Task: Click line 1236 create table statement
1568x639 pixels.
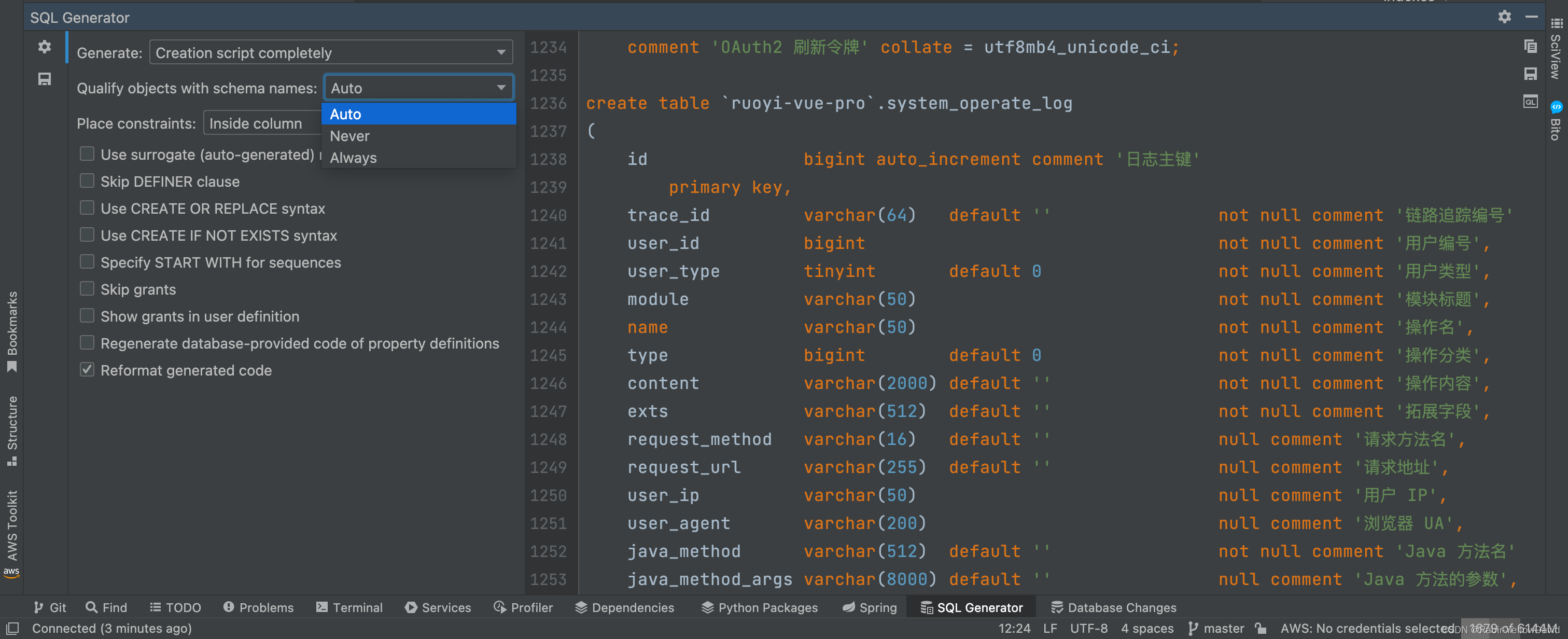Action: pos(828,103)
